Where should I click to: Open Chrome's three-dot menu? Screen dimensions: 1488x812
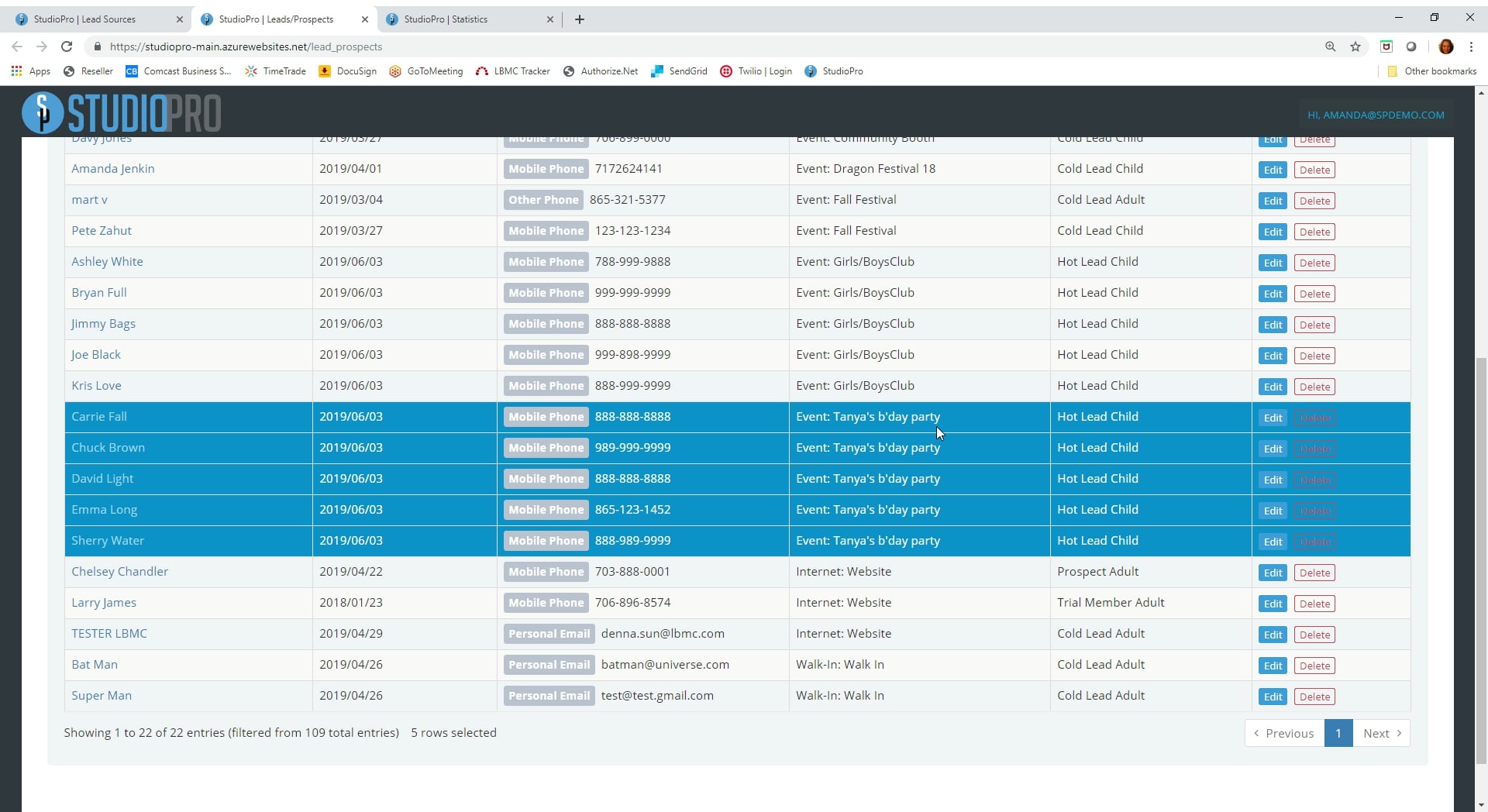[x=1471, y=46]
